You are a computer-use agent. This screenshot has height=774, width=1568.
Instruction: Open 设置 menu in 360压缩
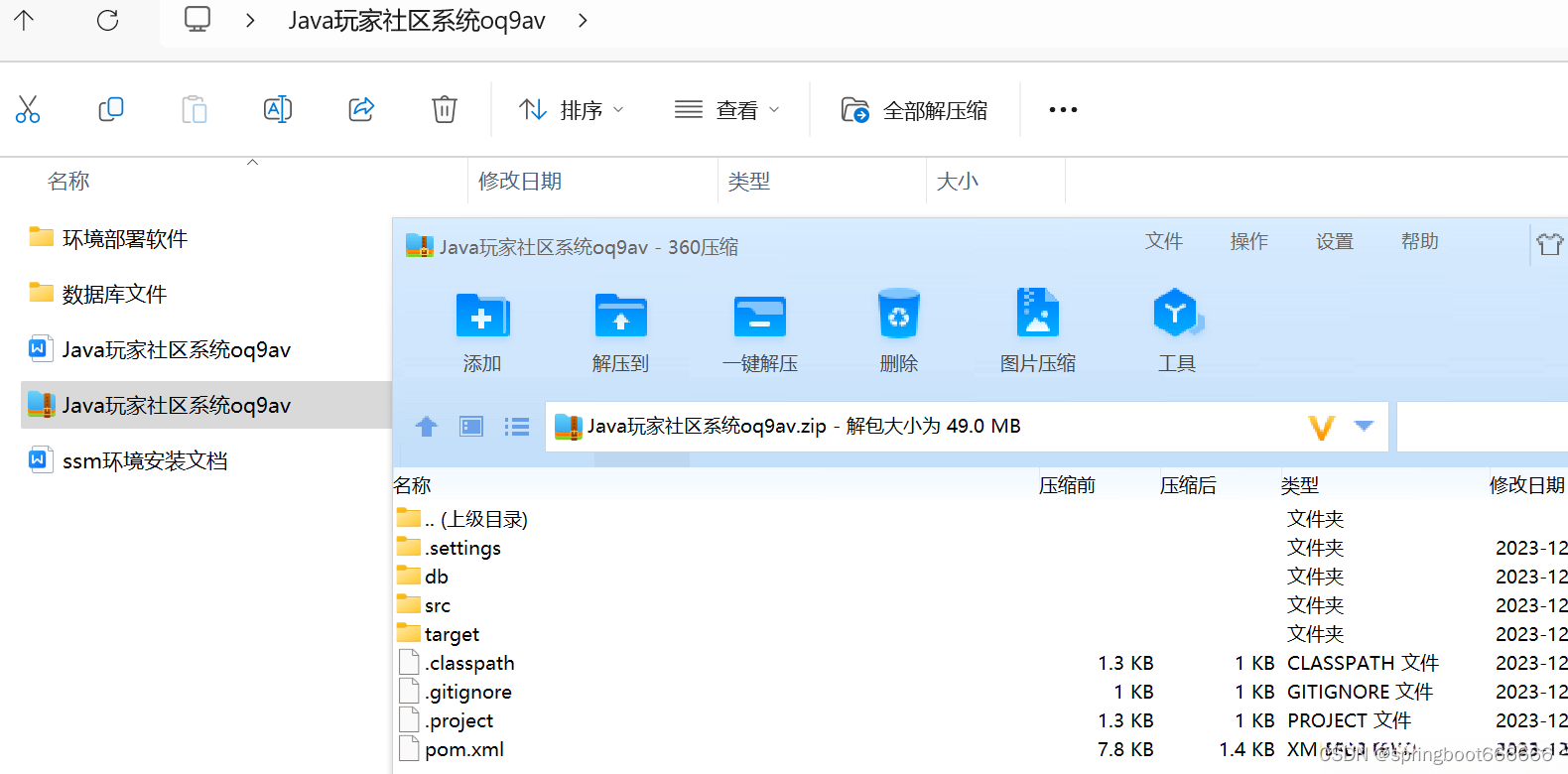[1335, 241]
